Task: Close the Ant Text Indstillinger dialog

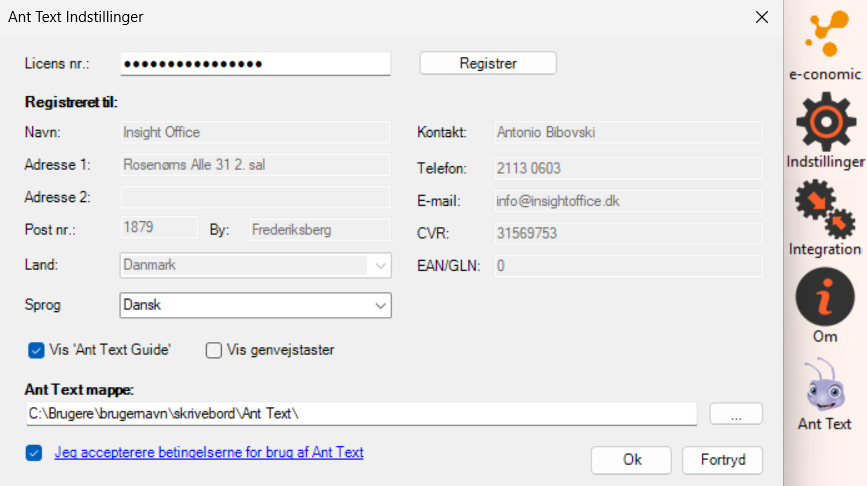Action: pos(762,17)
